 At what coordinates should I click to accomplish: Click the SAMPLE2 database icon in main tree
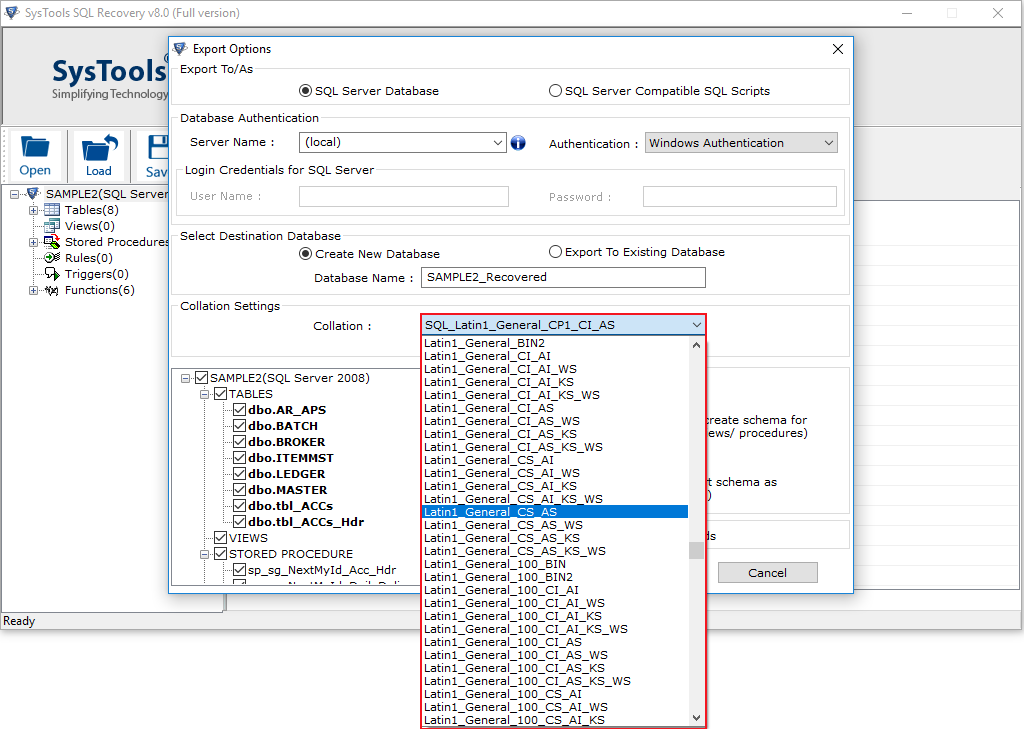pos(33,194)
